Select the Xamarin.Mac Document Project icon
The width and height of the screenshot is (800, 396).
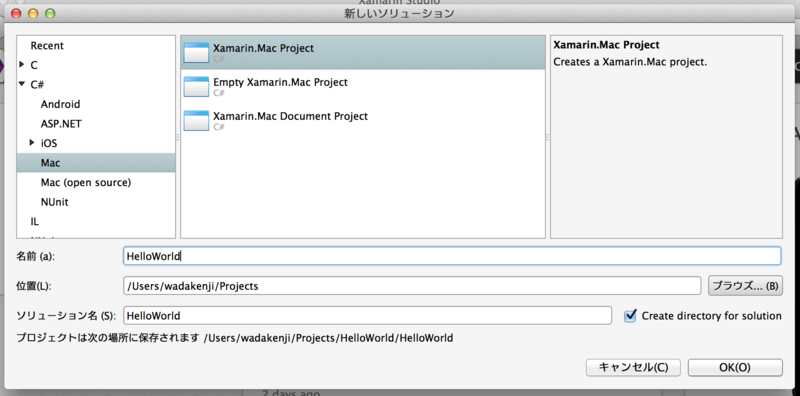[196, 120]
